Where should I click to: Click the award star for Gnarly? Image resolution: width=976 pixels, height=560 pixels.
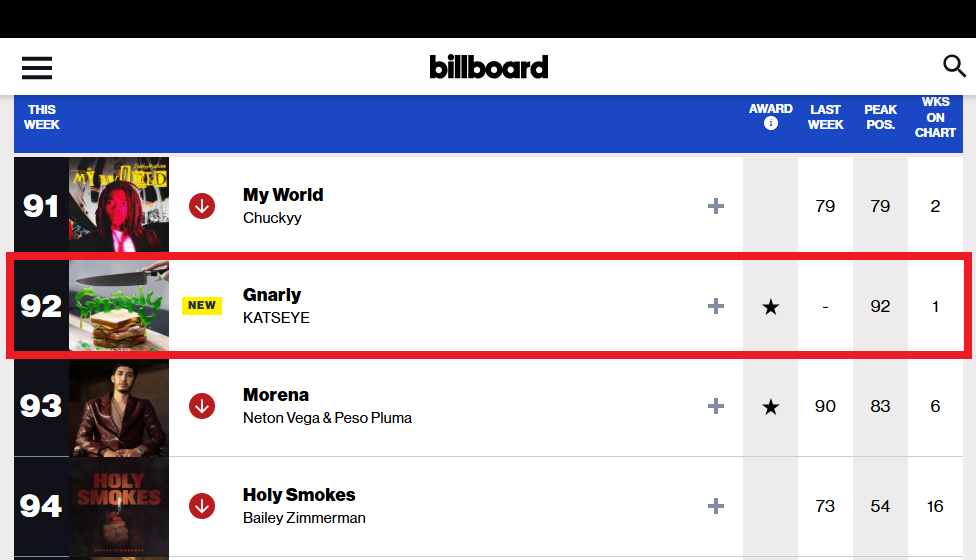[x=771, y=306]
